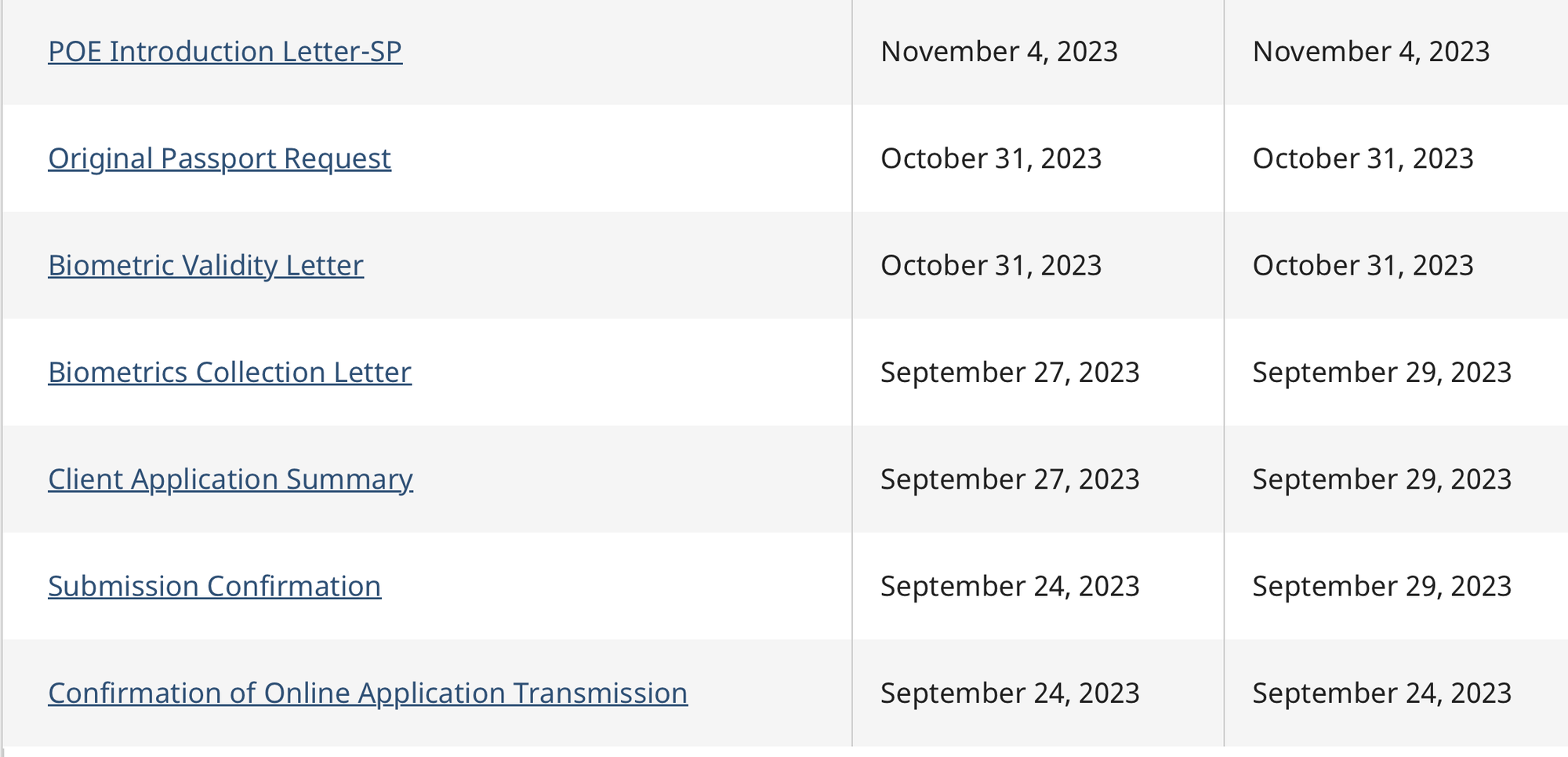Viewport: 1568px width, 757px height.
Task: Click last October 31 date for Biometric Validity
Action: click(x=1363, y=266)
